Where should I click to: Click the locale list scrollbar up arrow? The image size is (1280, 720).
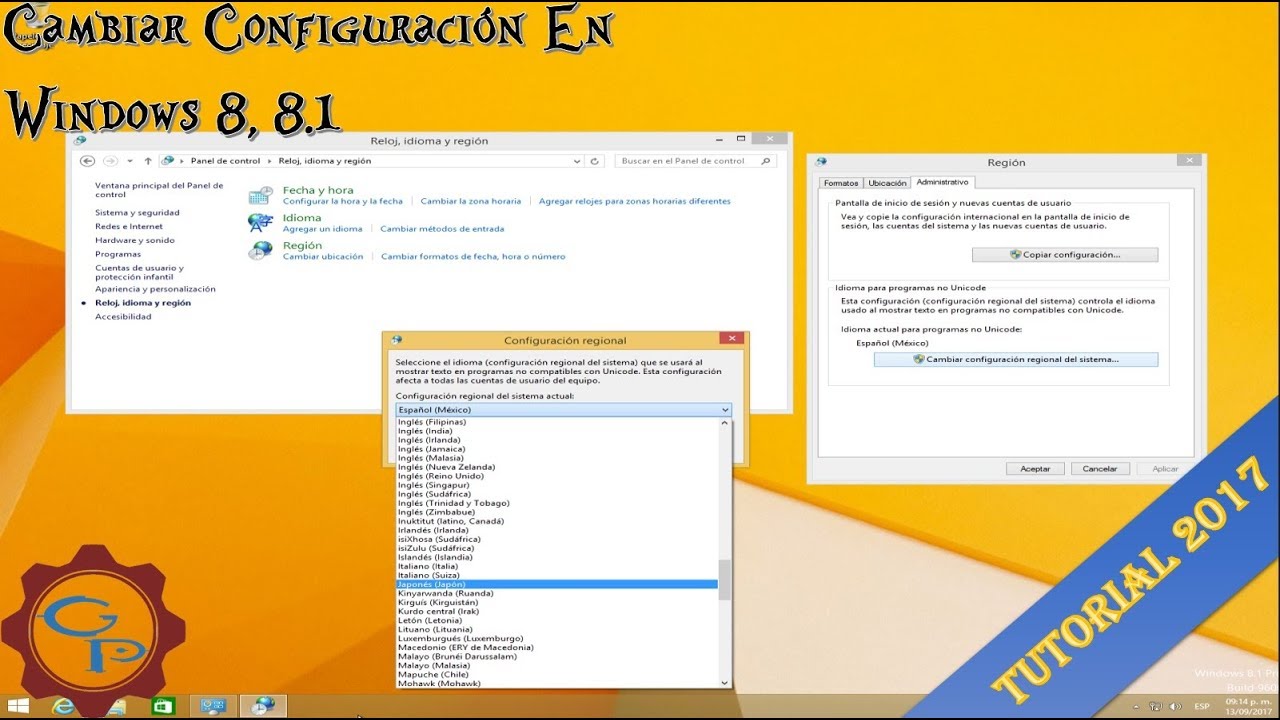point(725,423)
